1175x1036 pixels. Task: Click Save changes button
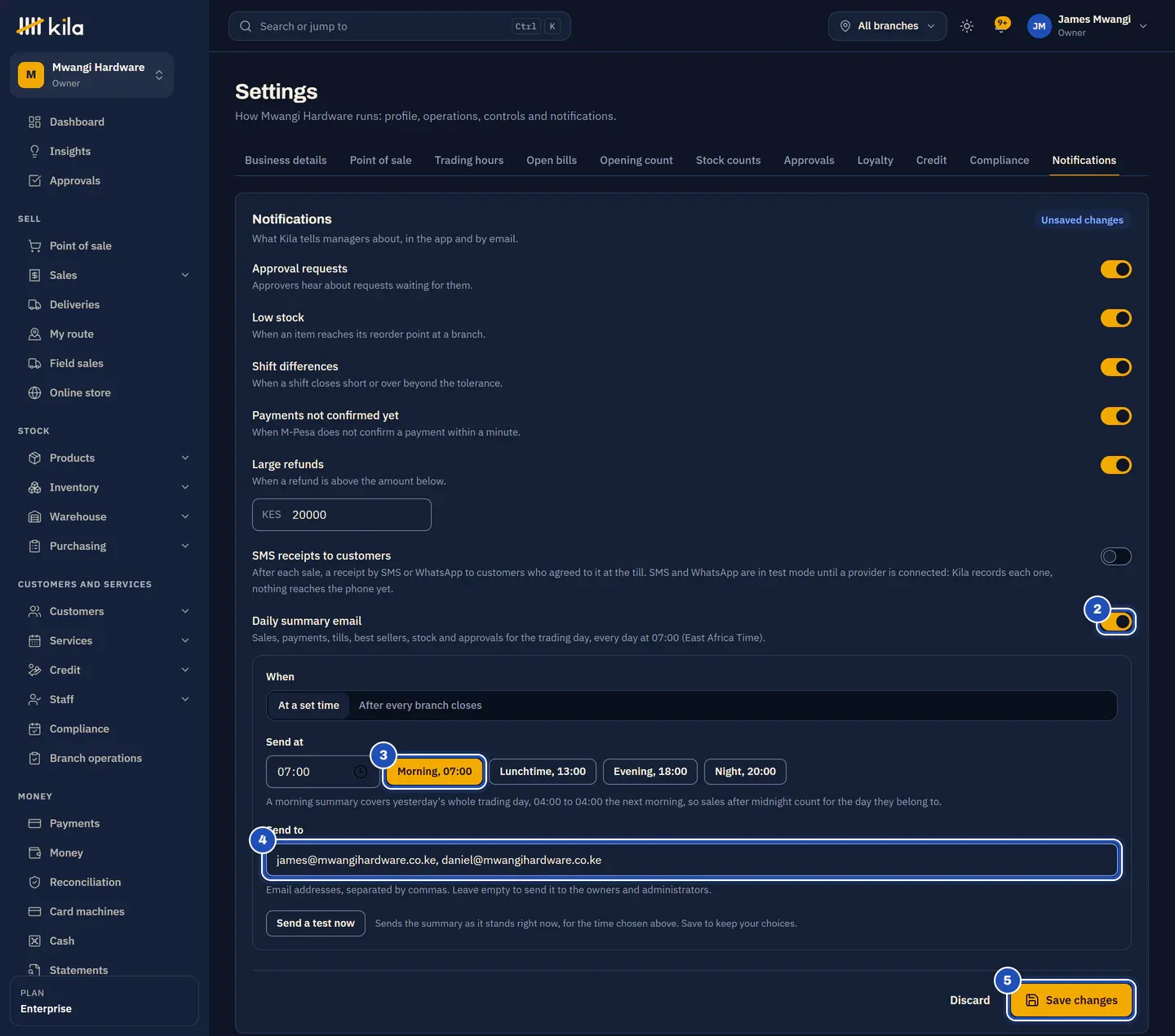click(x=1071, y=1000)
